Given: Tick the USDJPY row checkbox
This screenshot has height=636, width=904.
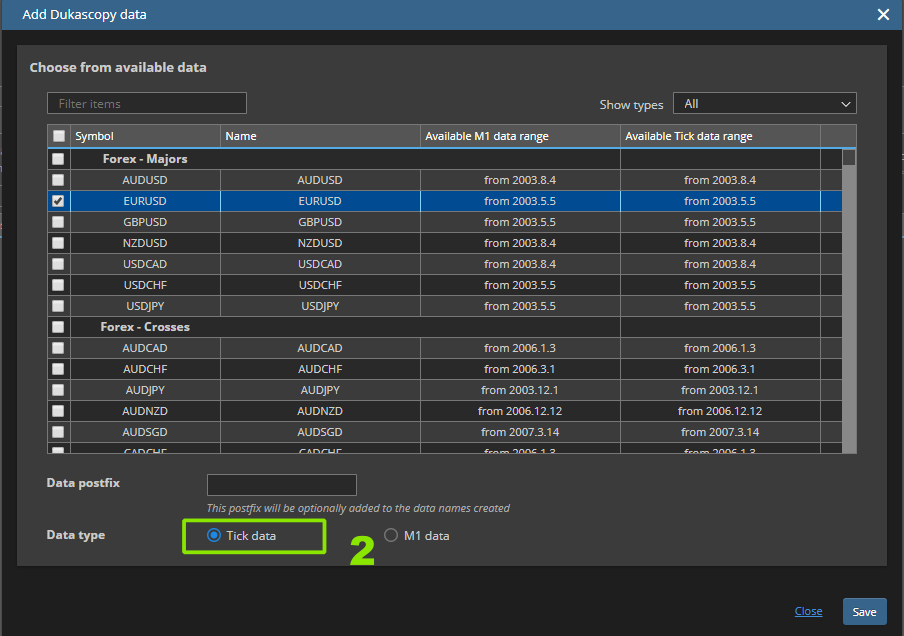Looking at the screenshot, I should tap(58, 306).
